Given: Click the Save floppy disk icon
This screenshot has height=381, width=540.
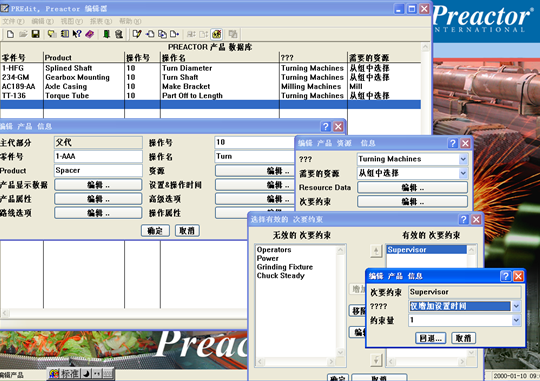Looking at the screenshot, I should (35, 34).
